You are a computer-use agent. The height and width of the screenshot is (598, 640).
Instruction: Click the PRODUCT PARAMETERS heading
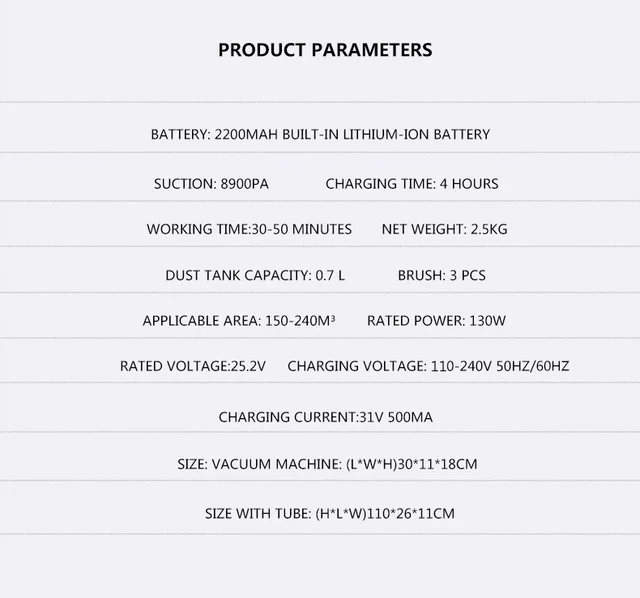pyautogui.click(x=325, y=49)
